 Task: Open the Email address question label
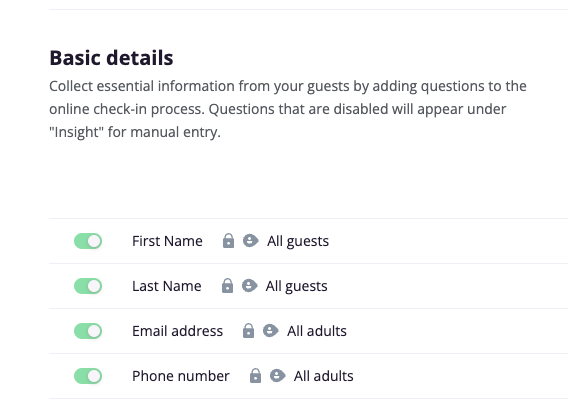coord(178,331)
